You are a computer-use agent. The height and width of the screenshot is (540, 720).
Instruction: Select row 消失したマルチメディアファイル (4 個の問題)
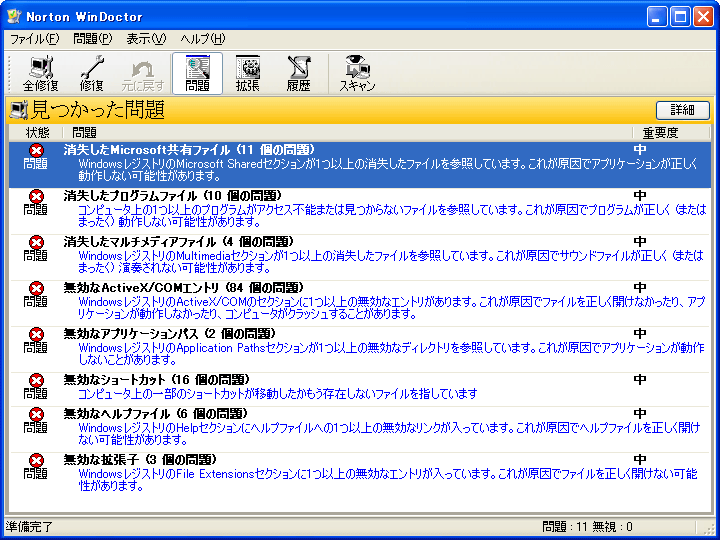tap(360, 257)
